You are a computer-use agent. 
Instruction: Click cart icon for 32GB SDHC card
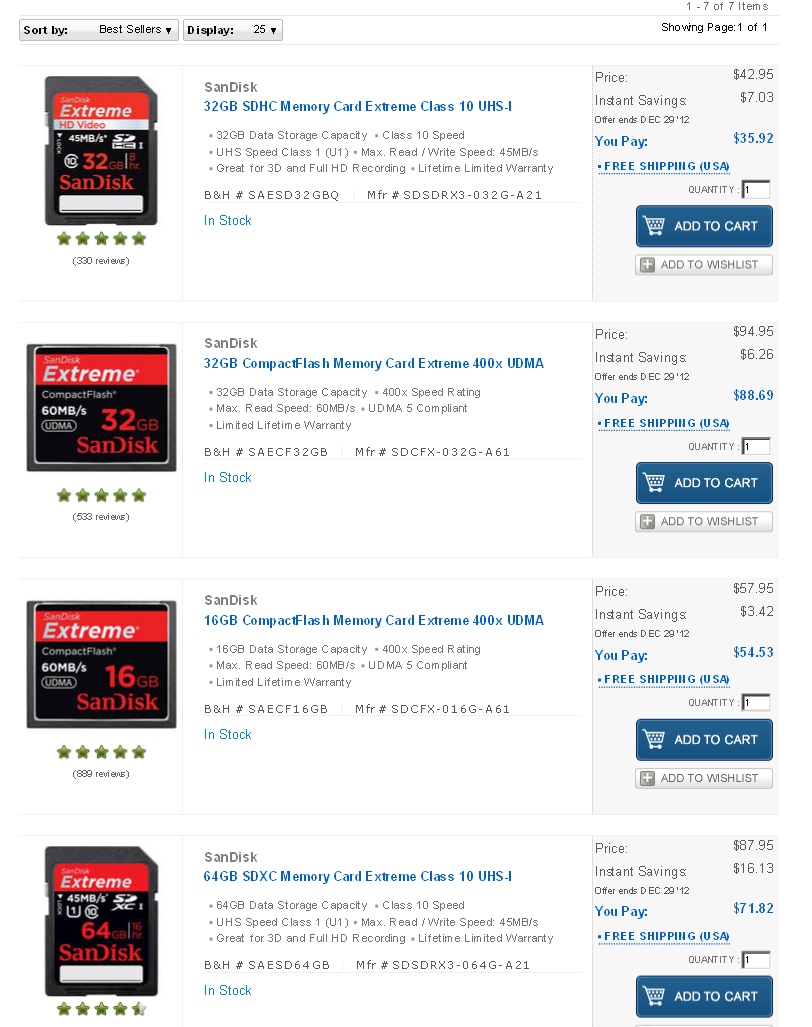[654, 226]
